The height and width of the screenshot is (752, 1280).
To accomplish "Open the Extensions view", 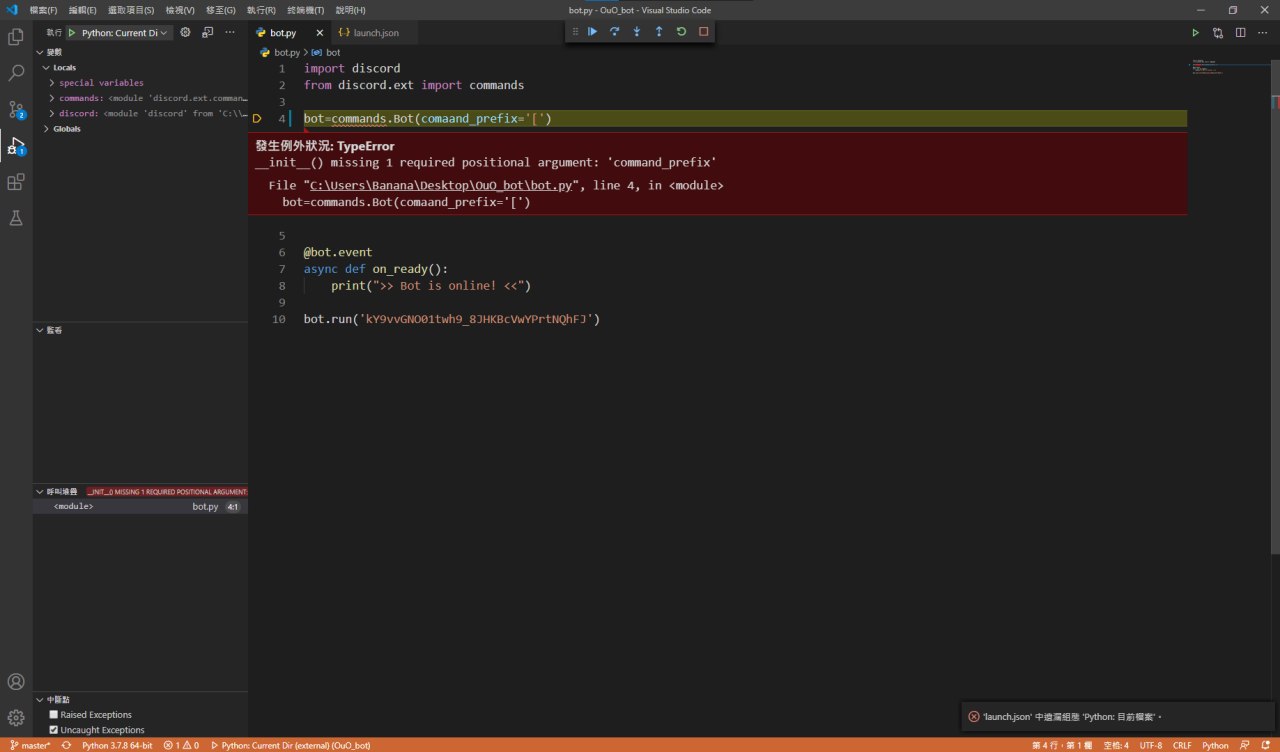I will 16,182.
